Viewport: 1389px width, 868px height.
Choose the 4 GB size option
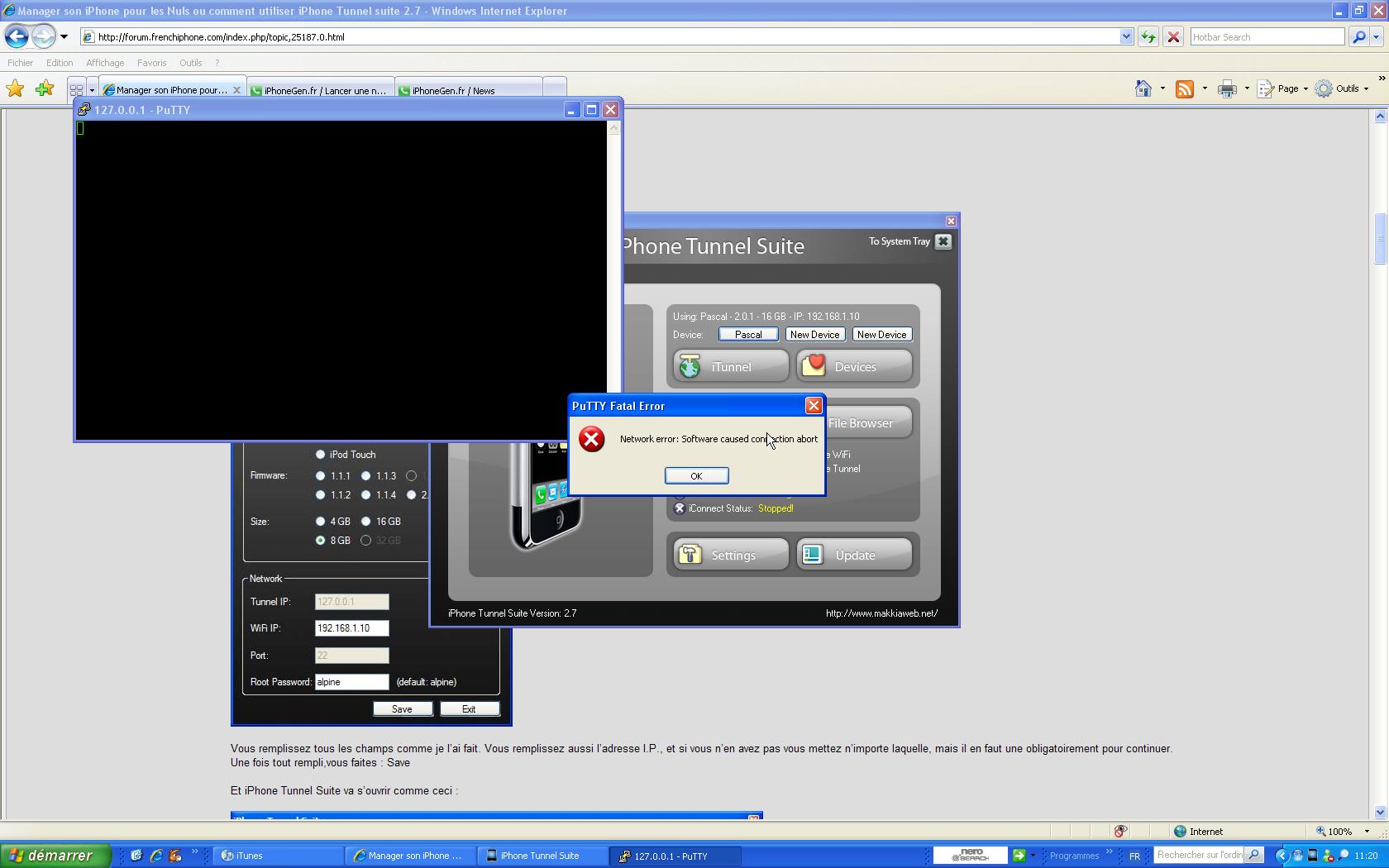coord(320,522)
